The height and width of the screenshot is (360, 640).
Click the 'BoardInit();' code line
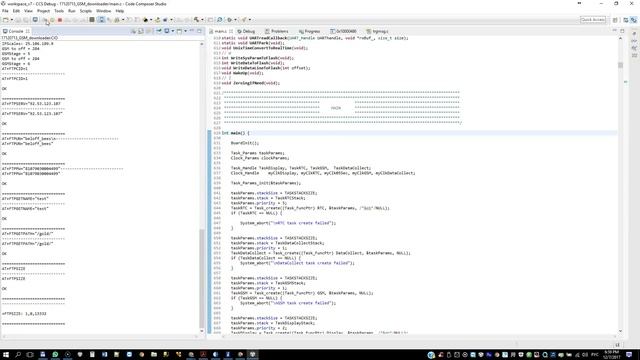coord(244,143)
